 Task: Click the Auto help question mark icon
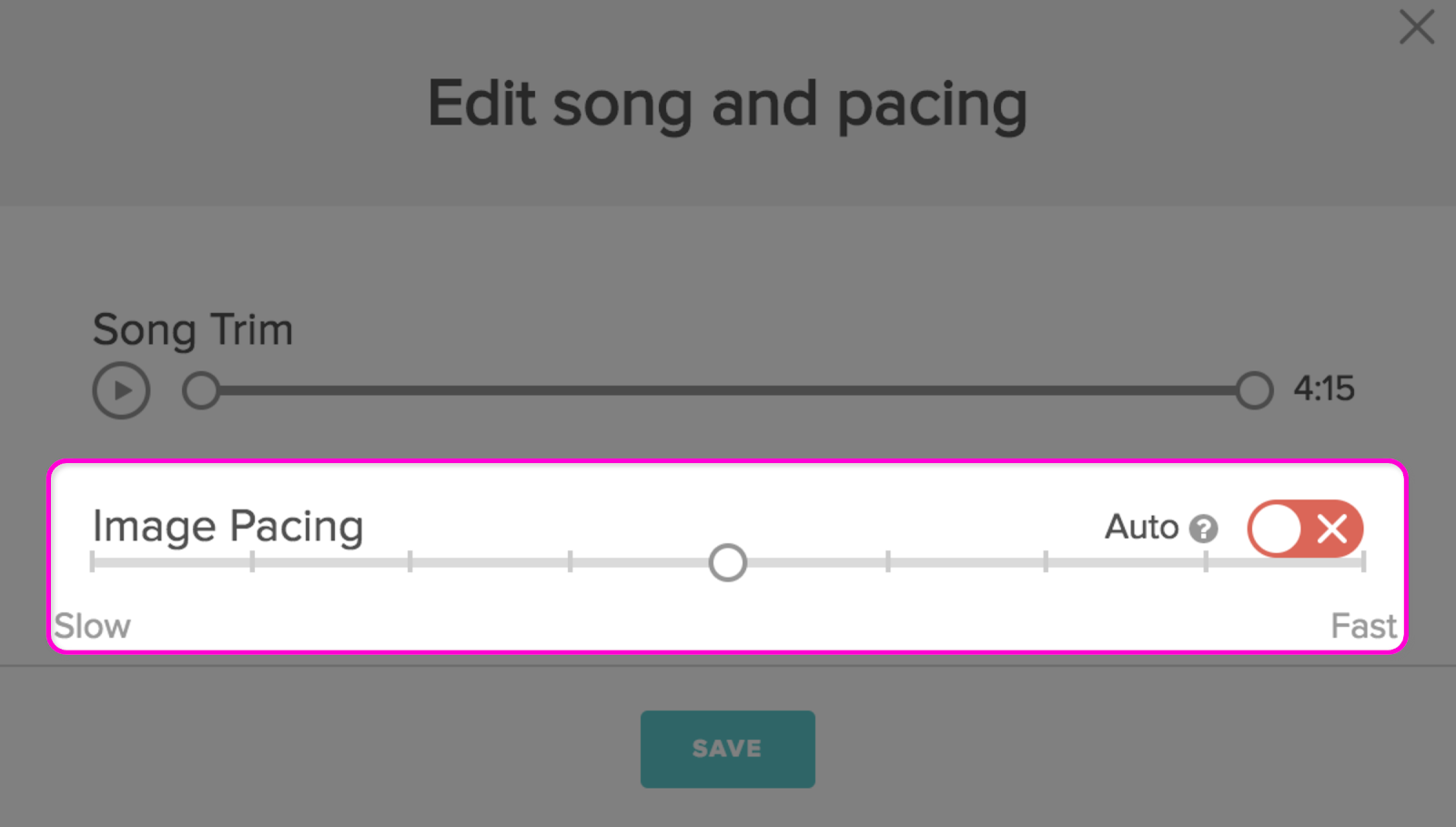click(1203, 529)
